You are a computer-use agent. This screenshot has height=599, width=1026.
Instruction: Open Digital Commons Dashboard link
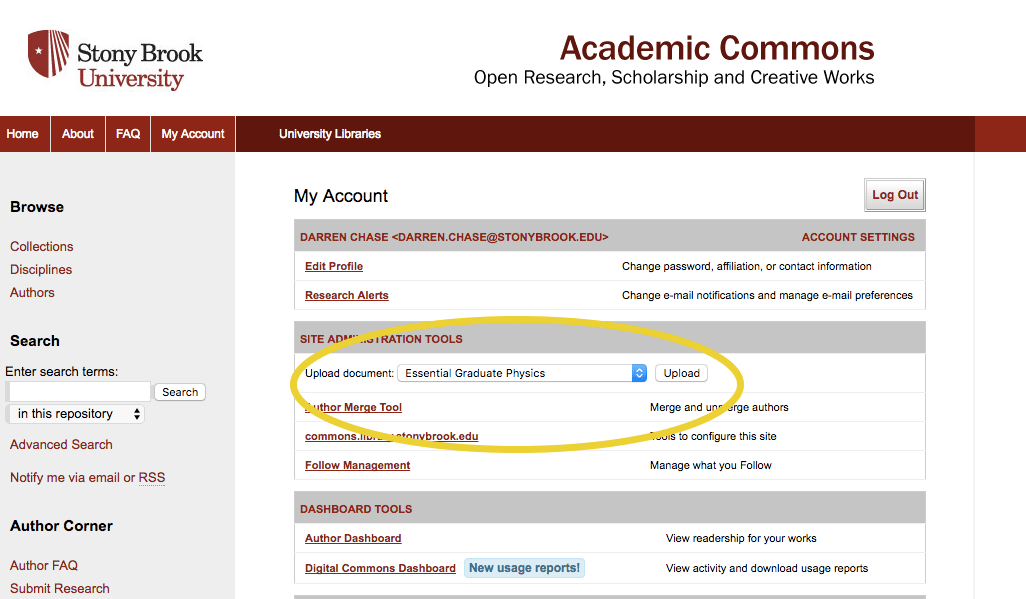pyautogui.click(x=380, y=568)
